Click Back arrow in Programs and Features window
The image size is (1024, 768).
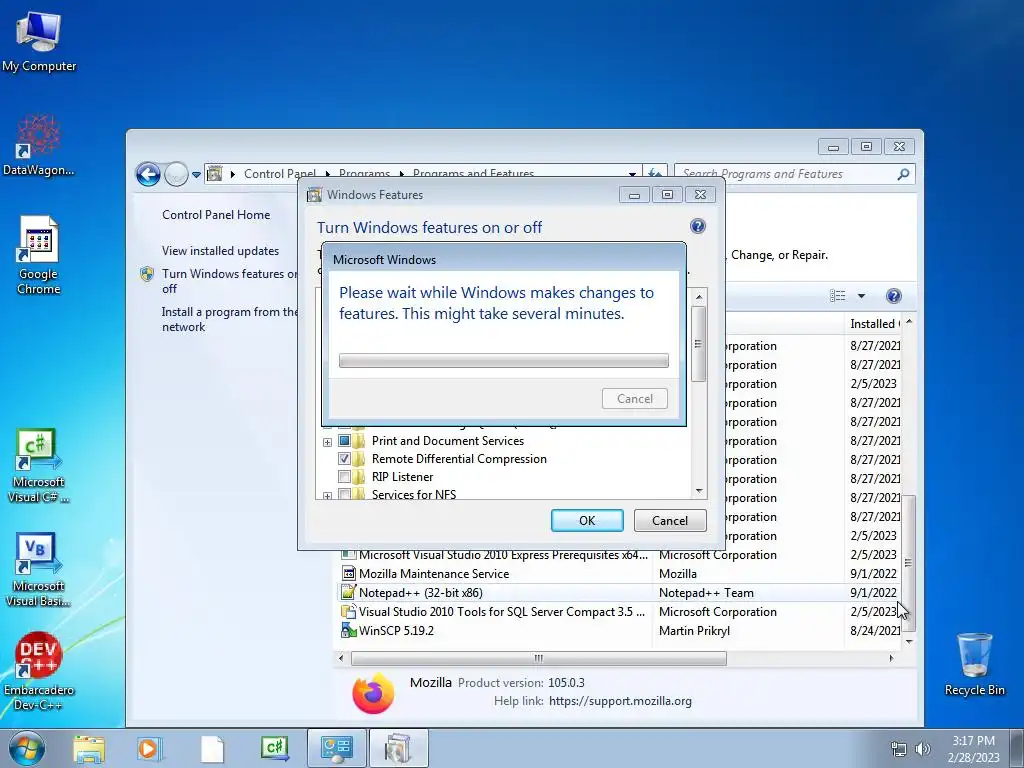tap(148, 174)
